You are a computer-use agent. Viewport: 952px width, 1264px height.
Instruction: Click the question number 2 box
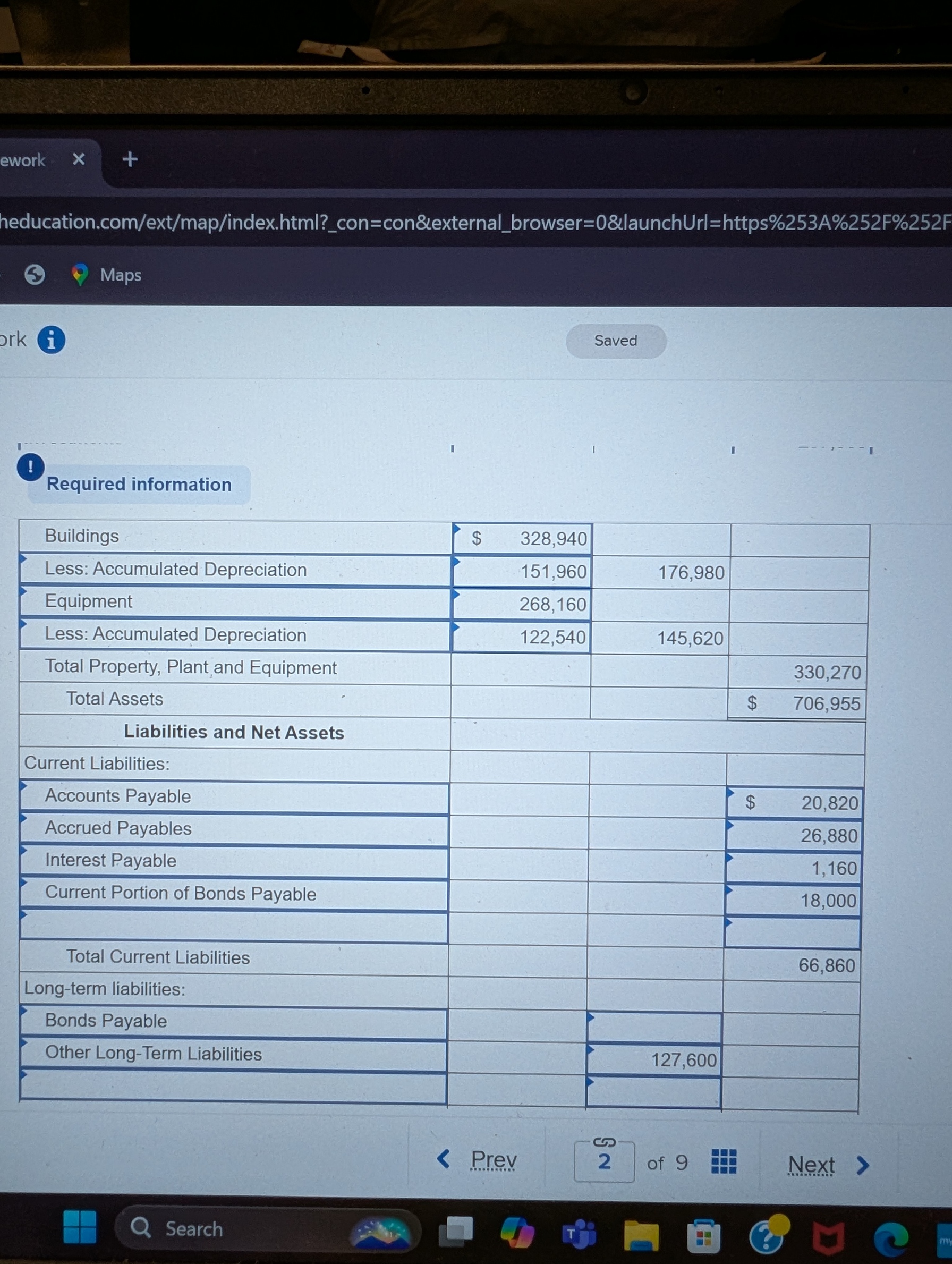(x=605, y=1161)
